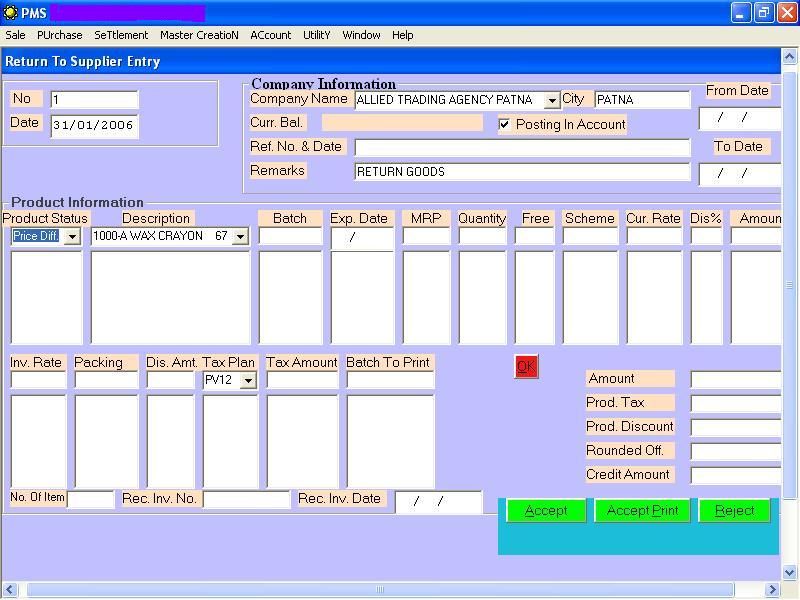Click the green Accept button
Viewport: 800px width, 600px height.
(546, 510)
